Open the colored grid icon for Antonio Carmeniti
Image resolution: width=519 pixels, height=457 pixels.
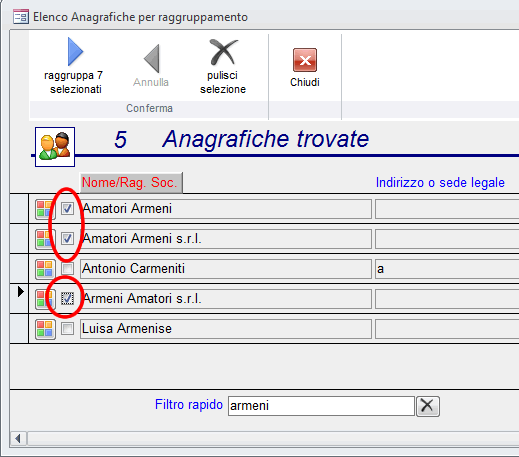coord(45,269)
